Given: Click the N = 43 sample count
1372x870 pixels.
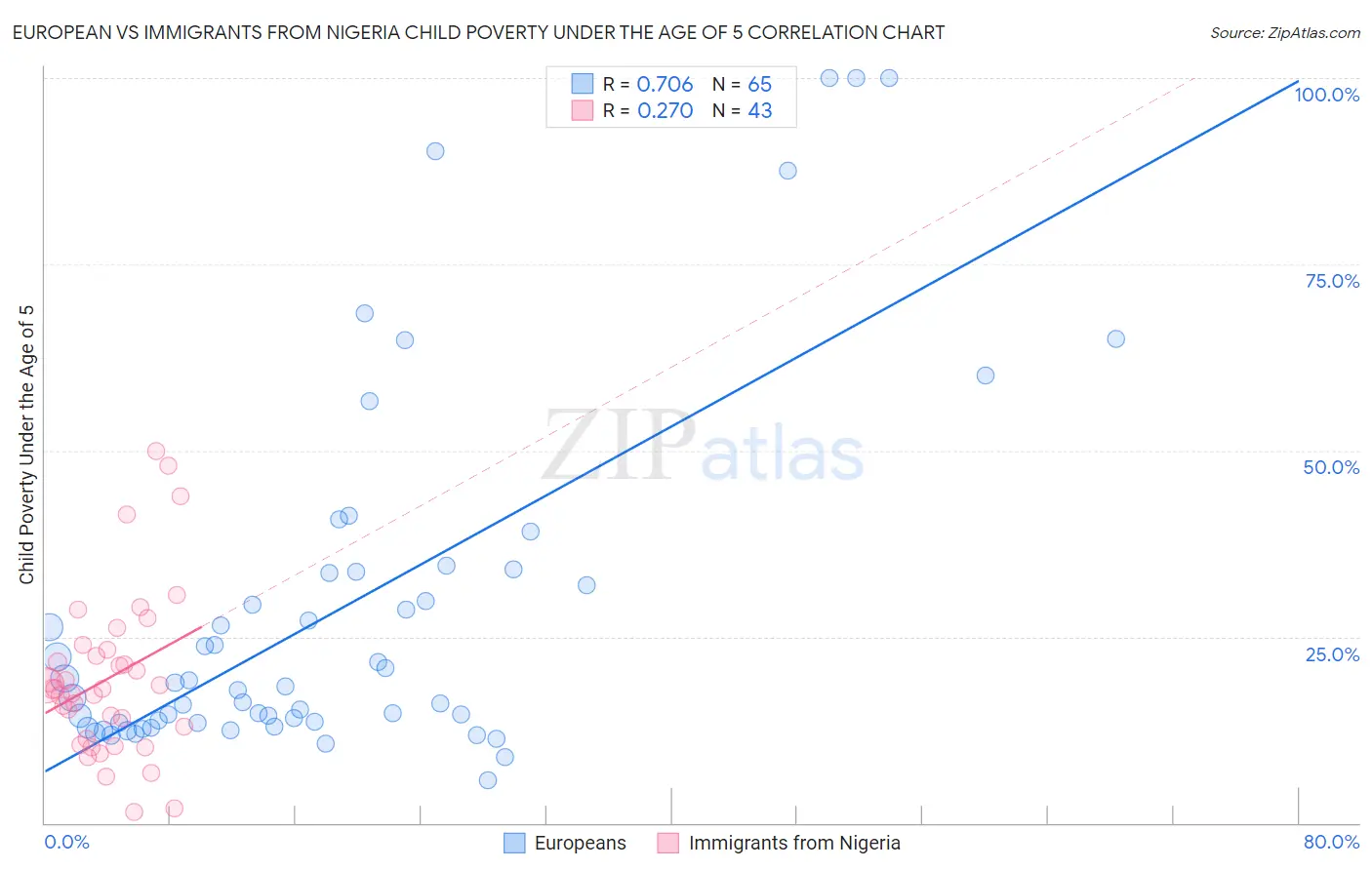Looking at the screenshot, I should point(742,110).
